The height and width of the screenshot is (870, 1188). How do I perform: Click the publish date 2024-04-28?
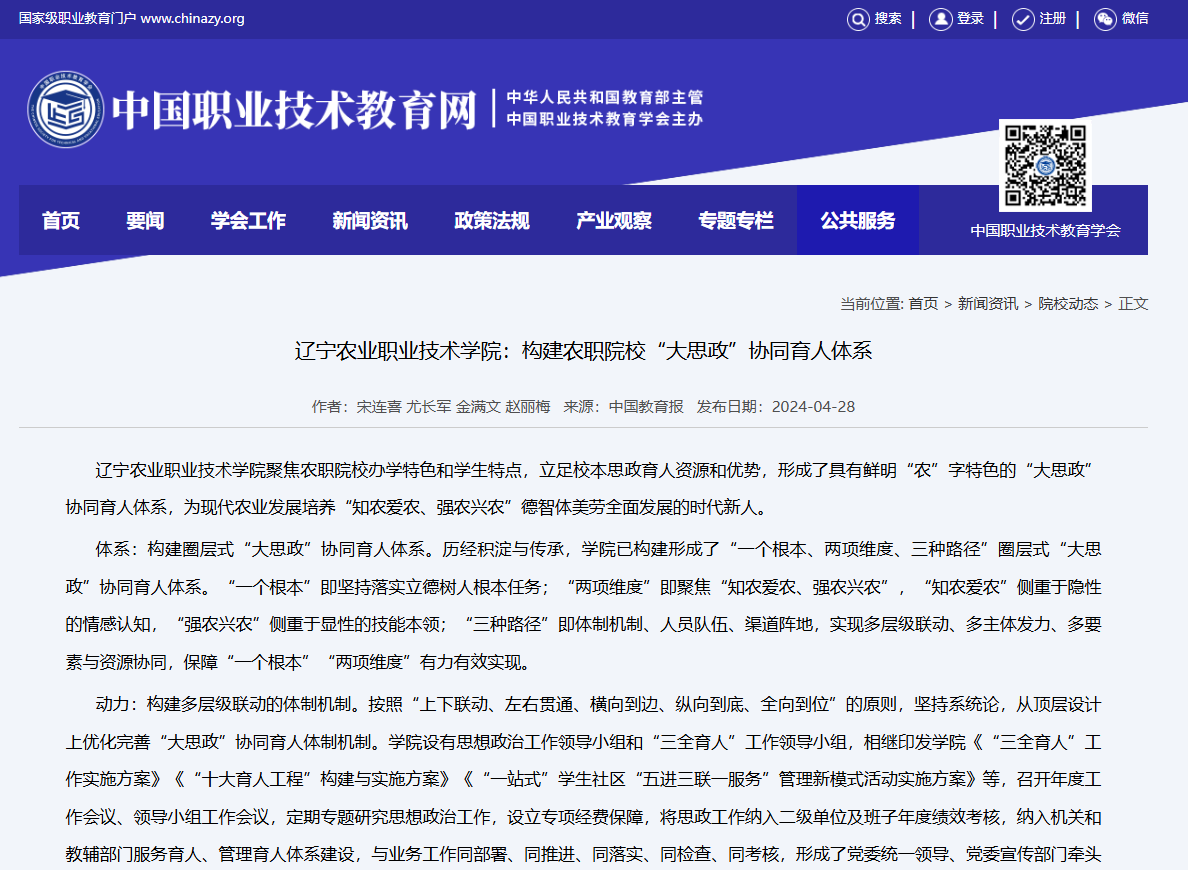(813, 407)
